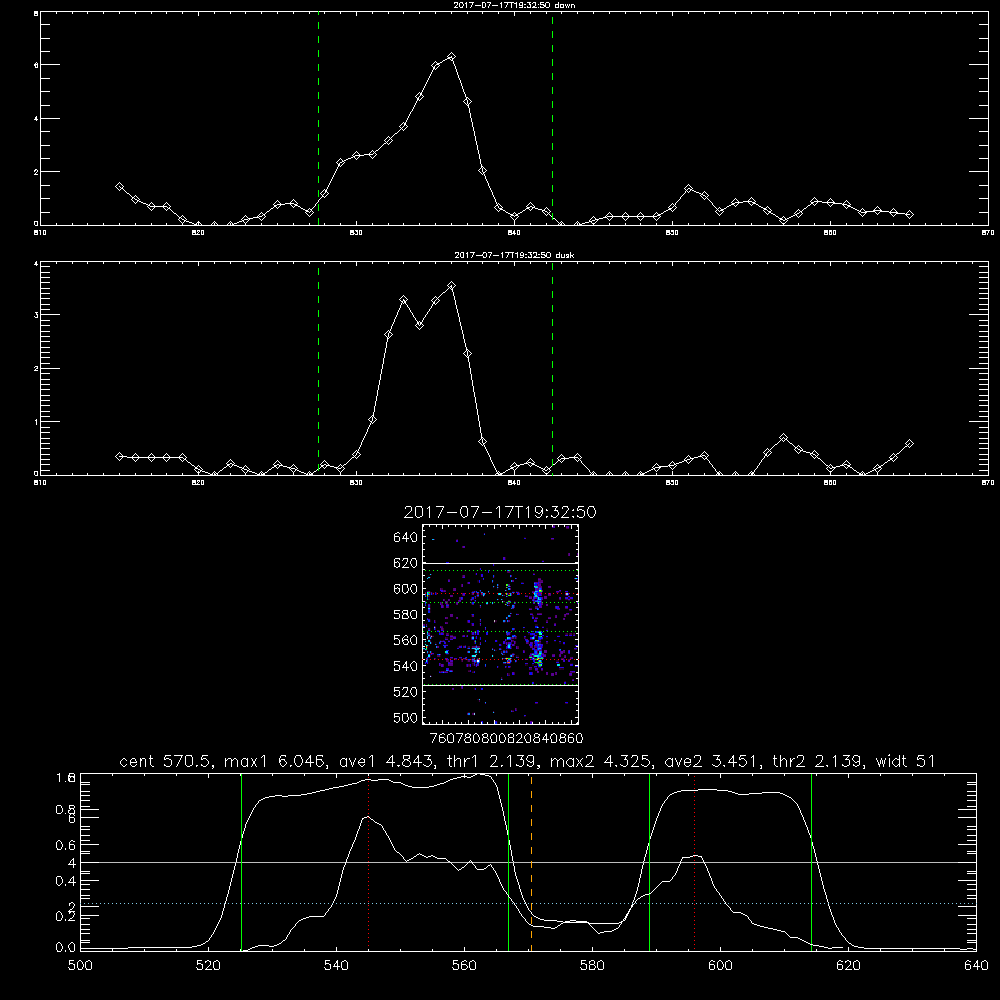Click the last diamond marker of the dusk curve
This screenshot has height=1000, width=1000.
(x=909, y=443)
